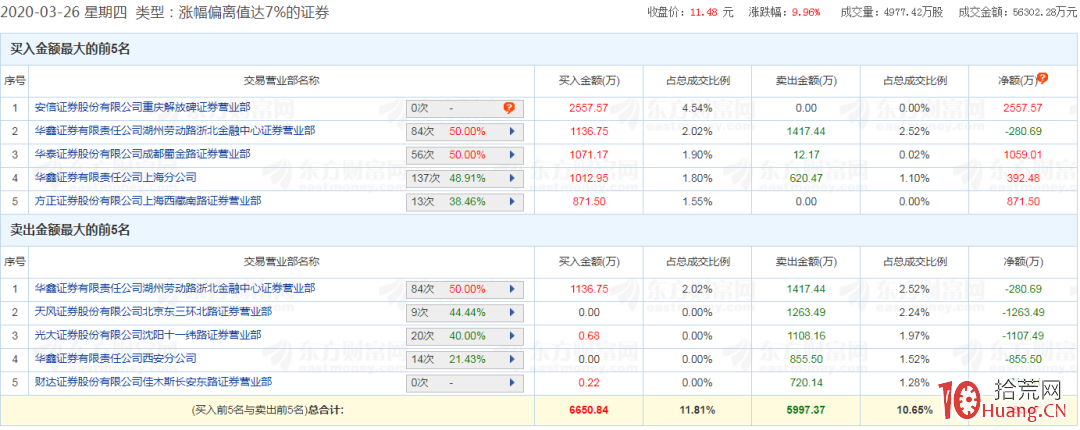
Task: Click the 买入金额最大的前5名 section title
Action: 70,48
